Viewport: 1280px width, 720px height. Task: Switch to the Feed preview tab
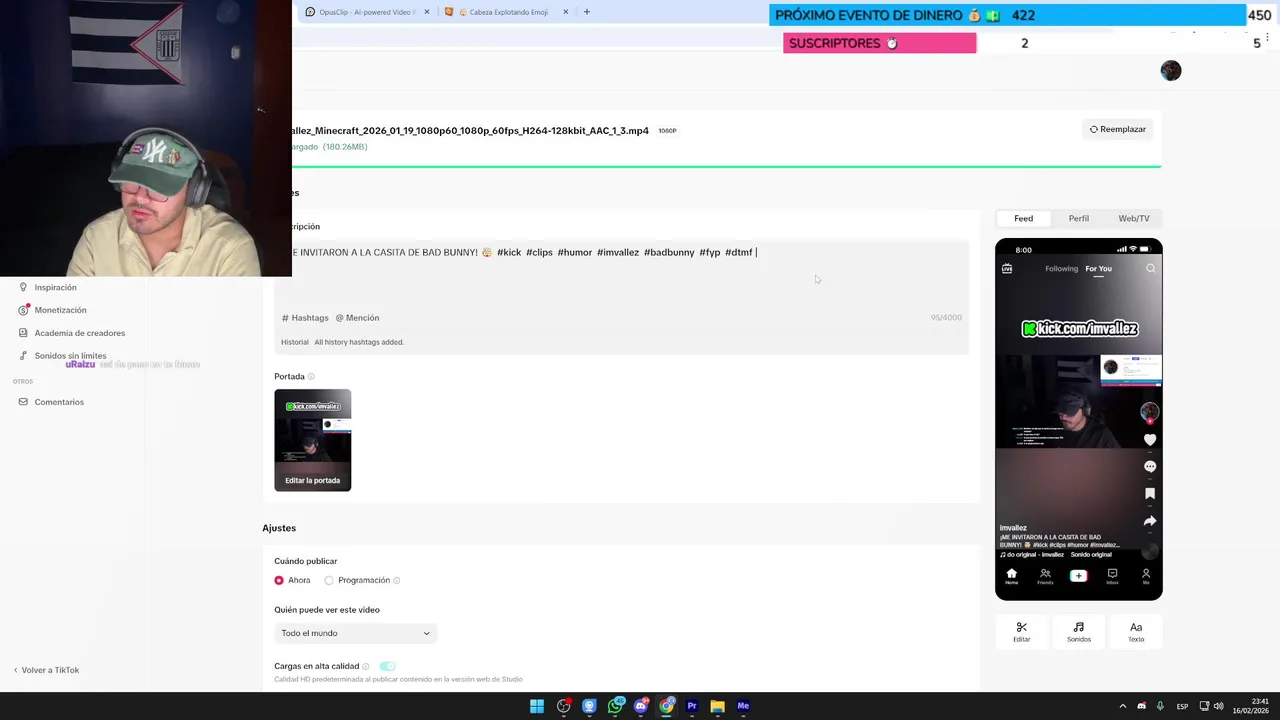tap(1023, 218)
